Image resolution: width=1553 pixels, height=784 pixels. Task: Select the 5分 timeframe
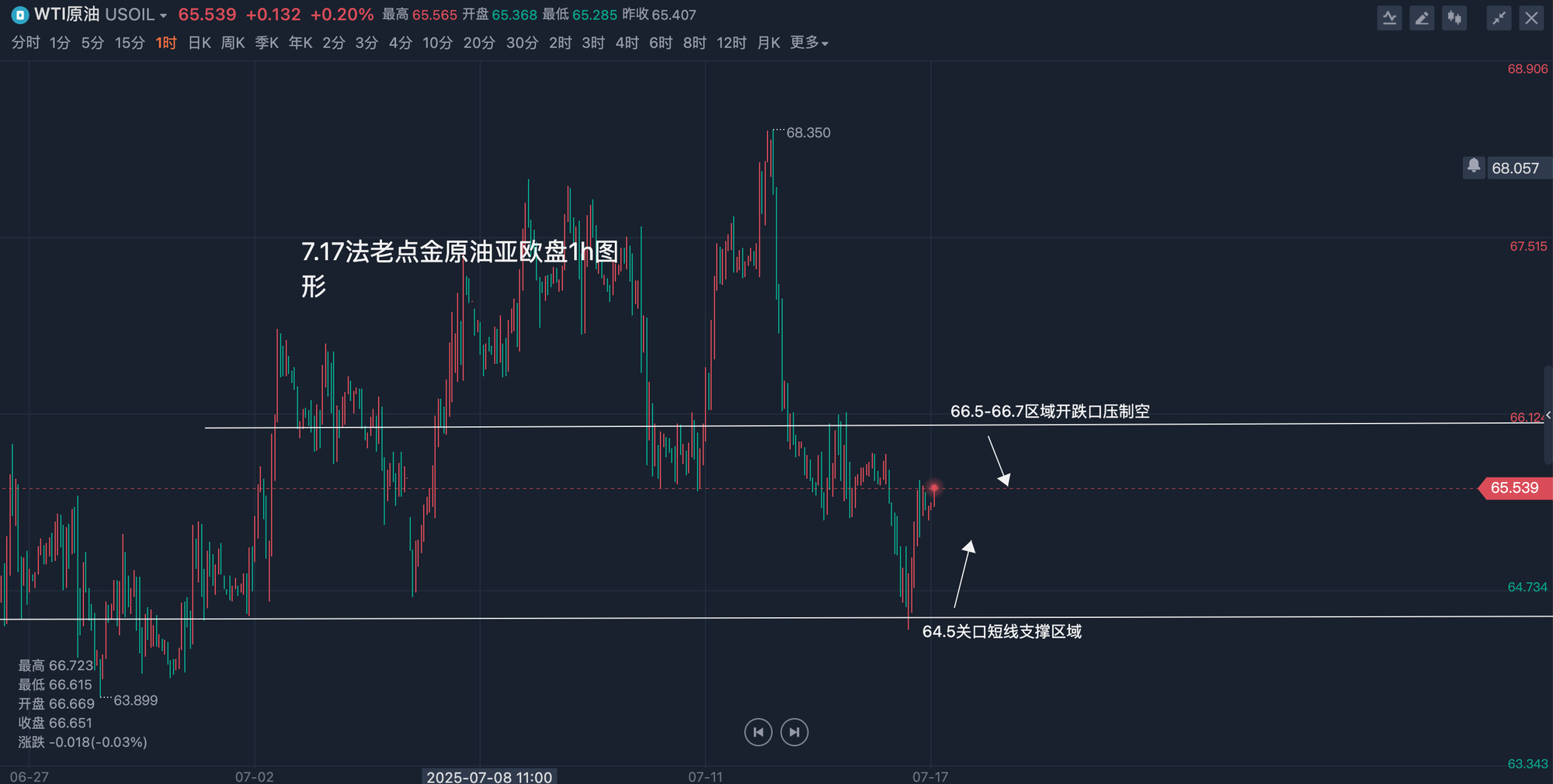(92, 43)
